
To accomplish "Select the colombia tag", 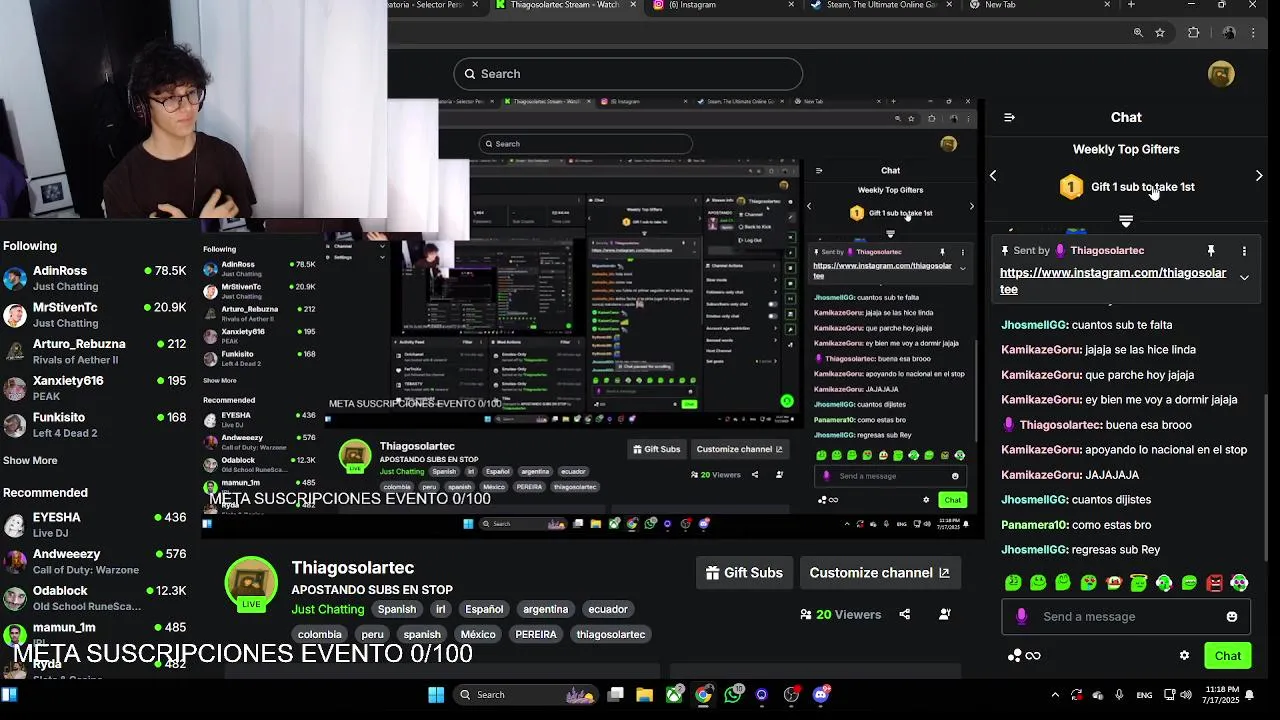I will (320, 634).
